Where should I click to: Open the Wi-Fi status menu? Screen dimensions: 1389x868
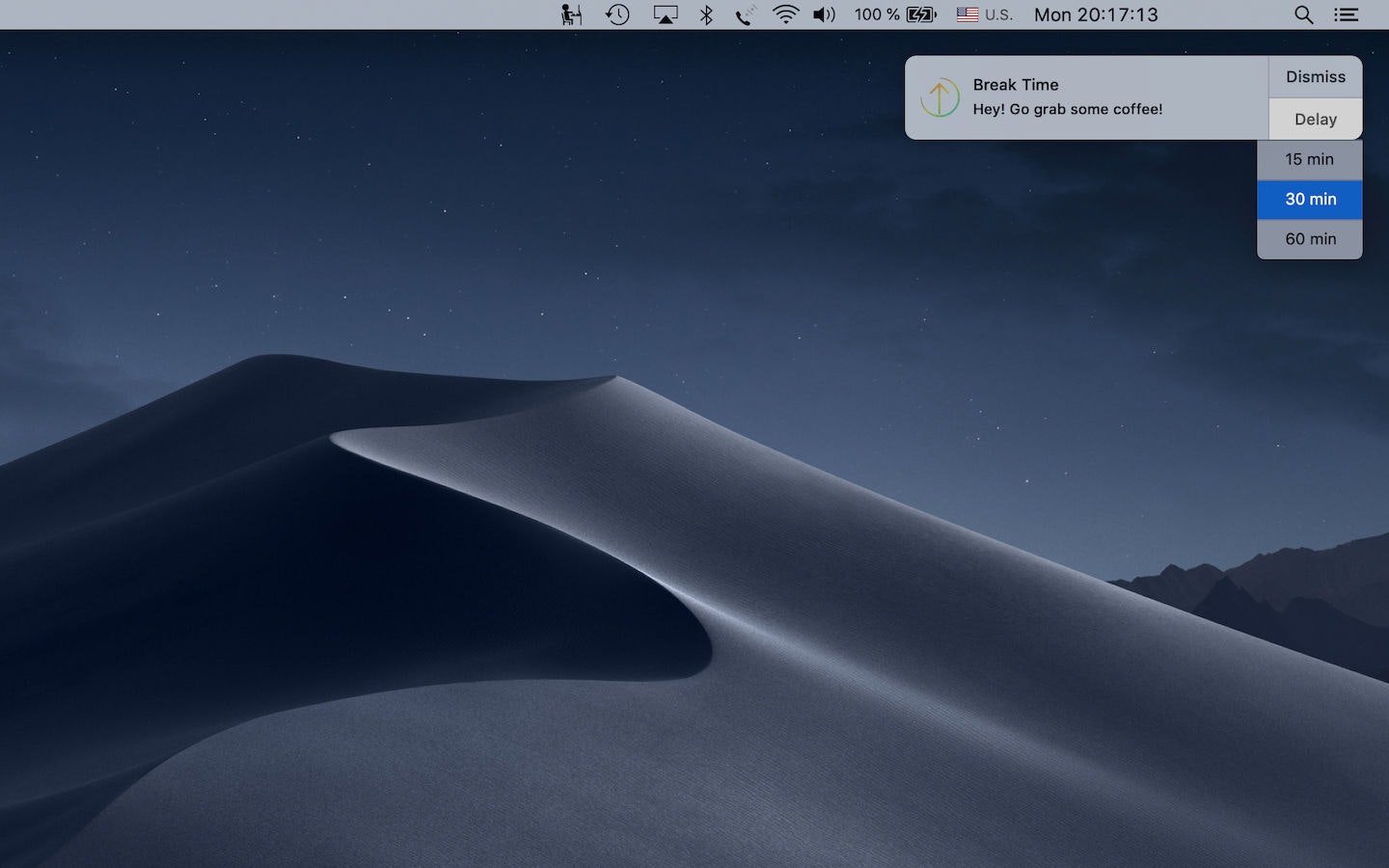point(786,14)
